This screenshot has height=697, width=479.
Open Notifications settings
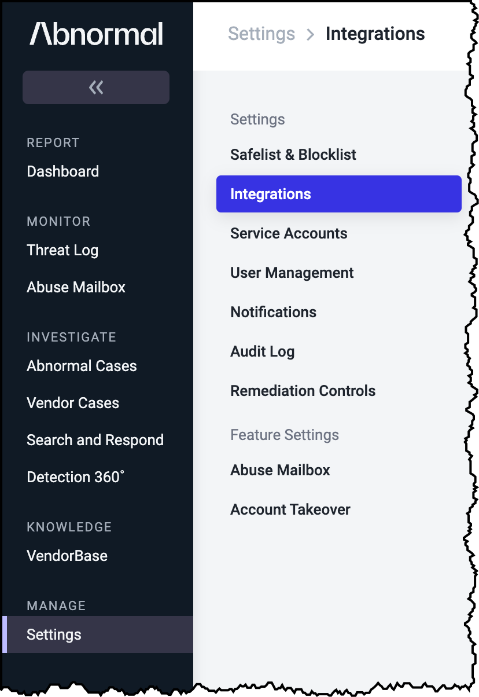tap(273, 312)
